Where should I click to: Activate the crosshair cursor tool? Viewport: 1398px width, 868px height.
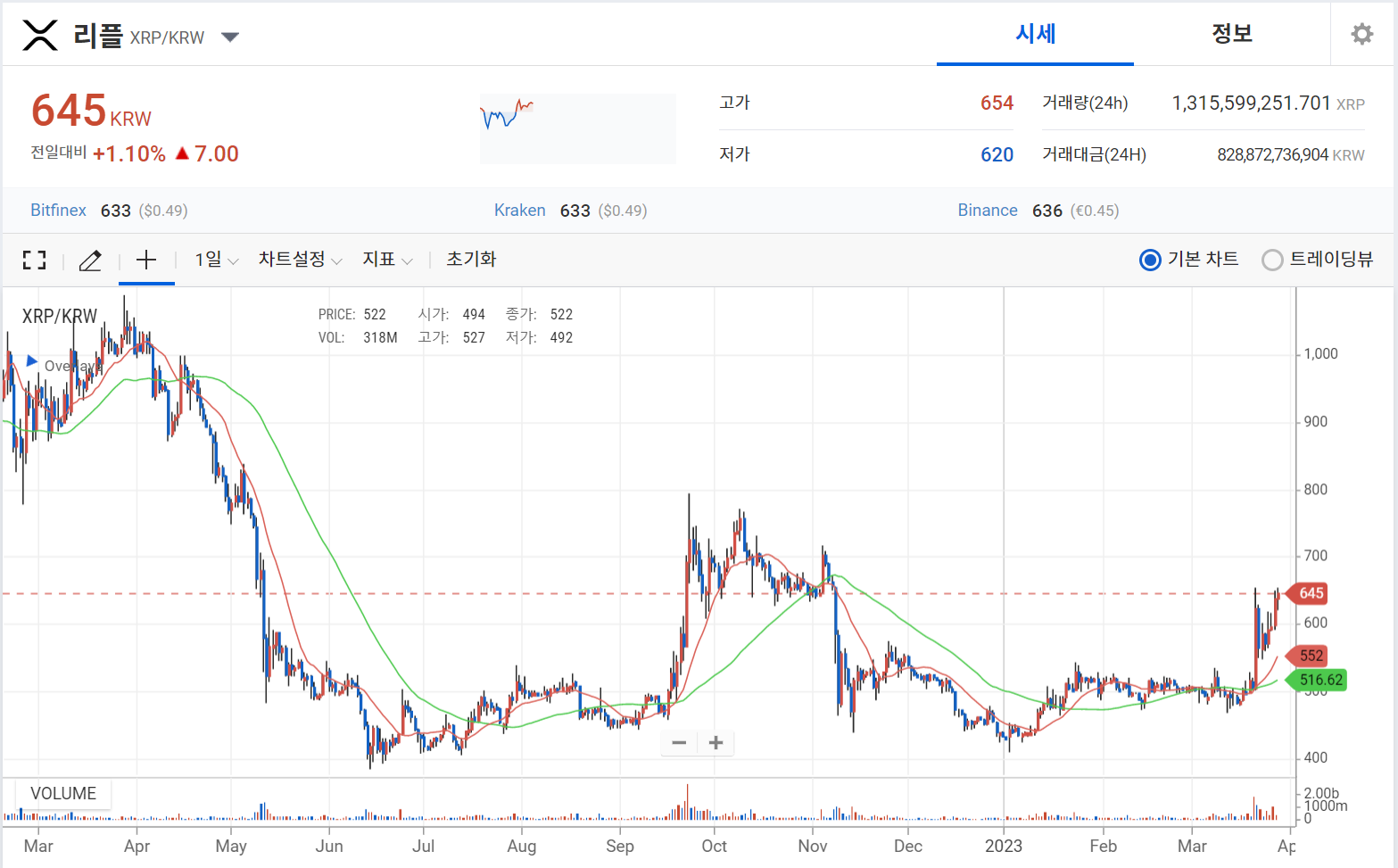pos(146,260)
